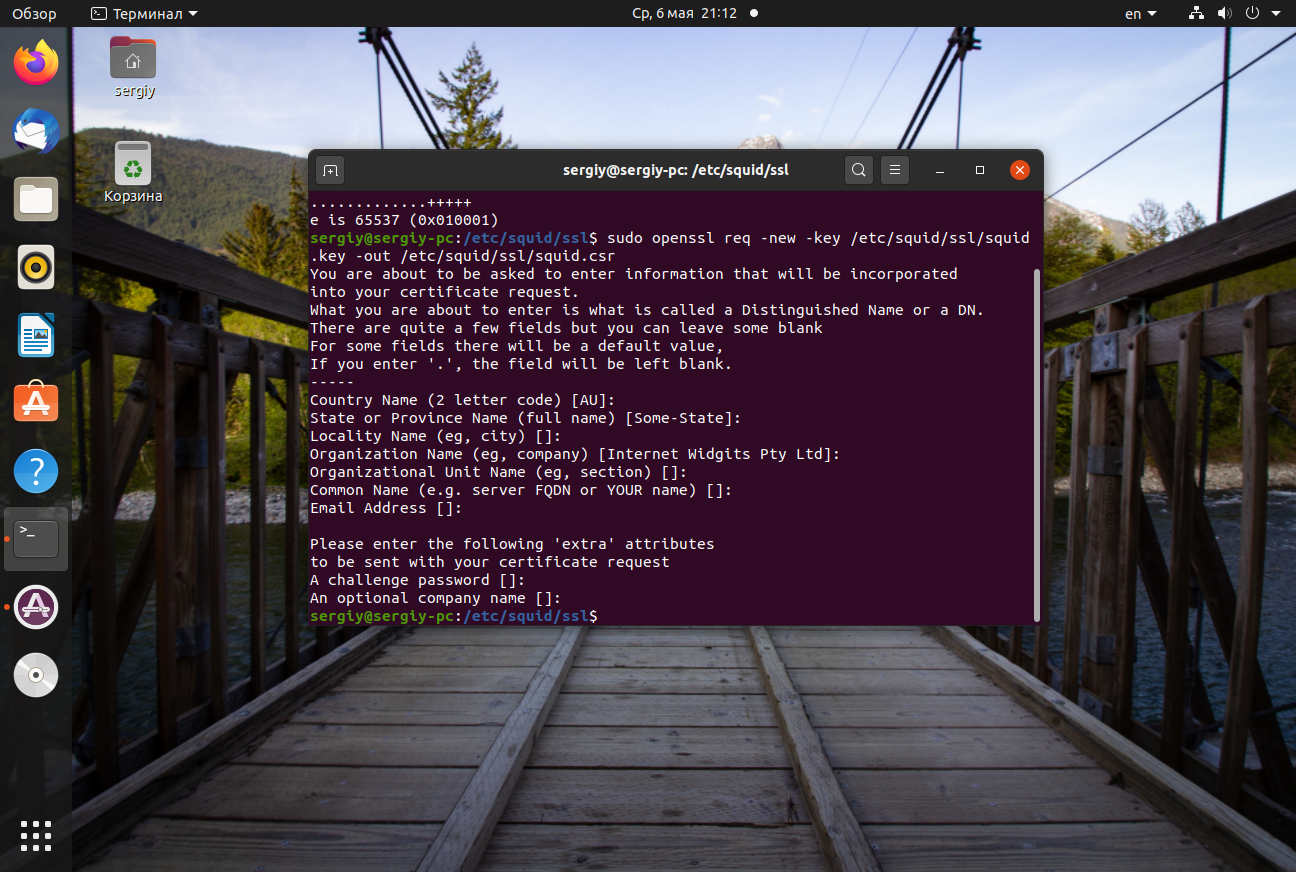The width and height of the screenshot is (1296, 872).
Task: Open LibreOffice Writer from the dock
Action: [x=36, y=335]
